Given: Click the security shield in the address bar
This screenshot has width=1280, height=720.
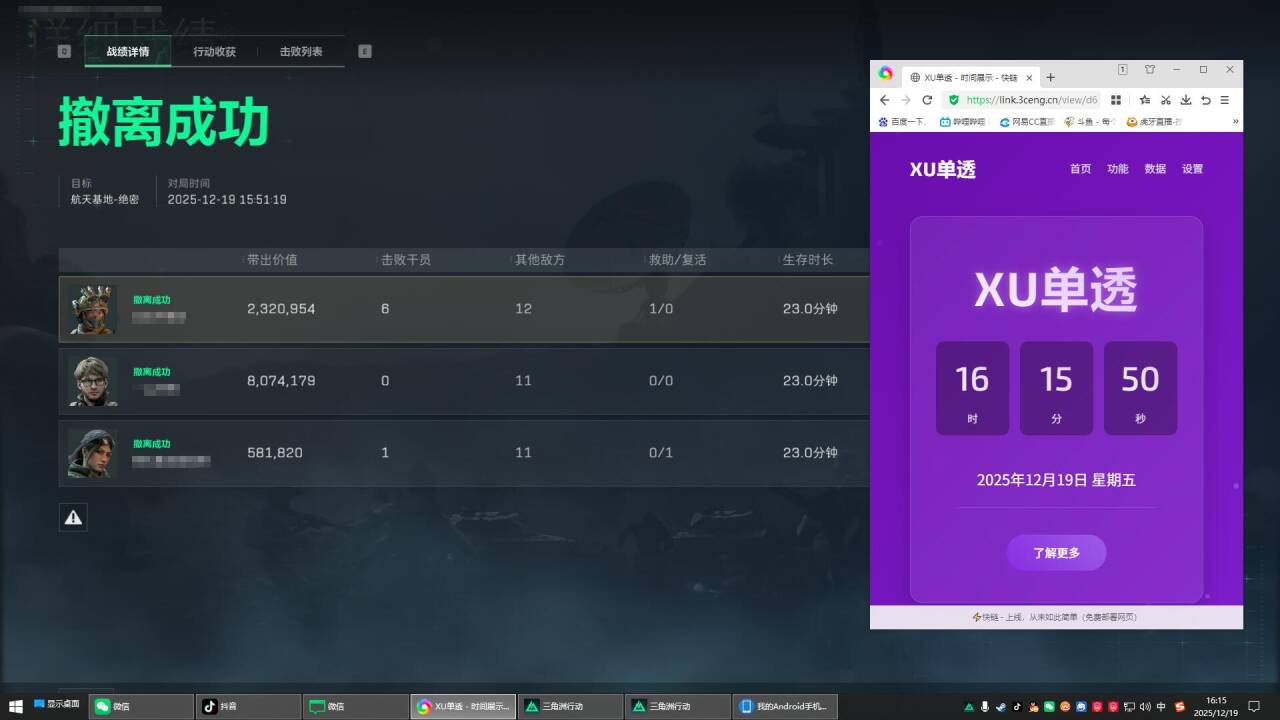Looking at the screenshot, I should pyautogui.click(x=955, y=100).
